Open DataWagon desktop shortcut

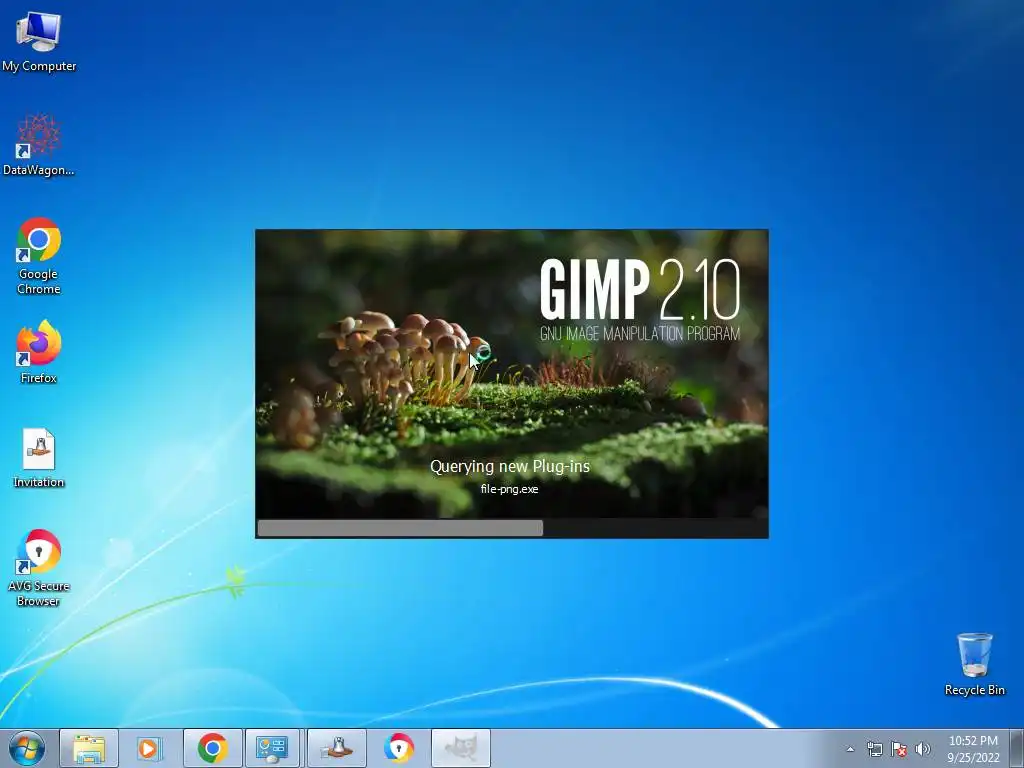(x=39, y=144)
